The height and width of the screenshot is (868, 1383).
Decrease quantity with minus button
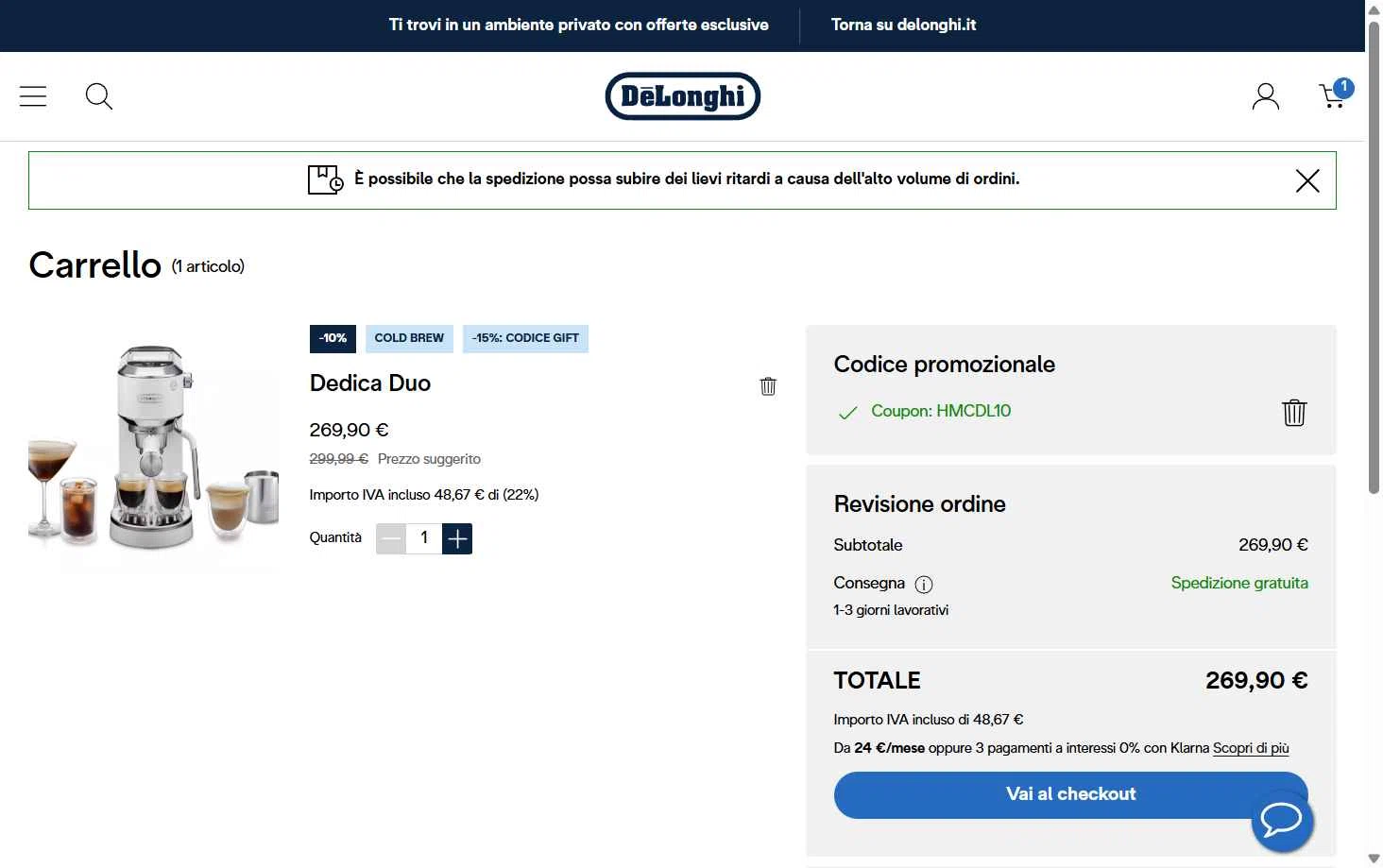coord(391,538)
